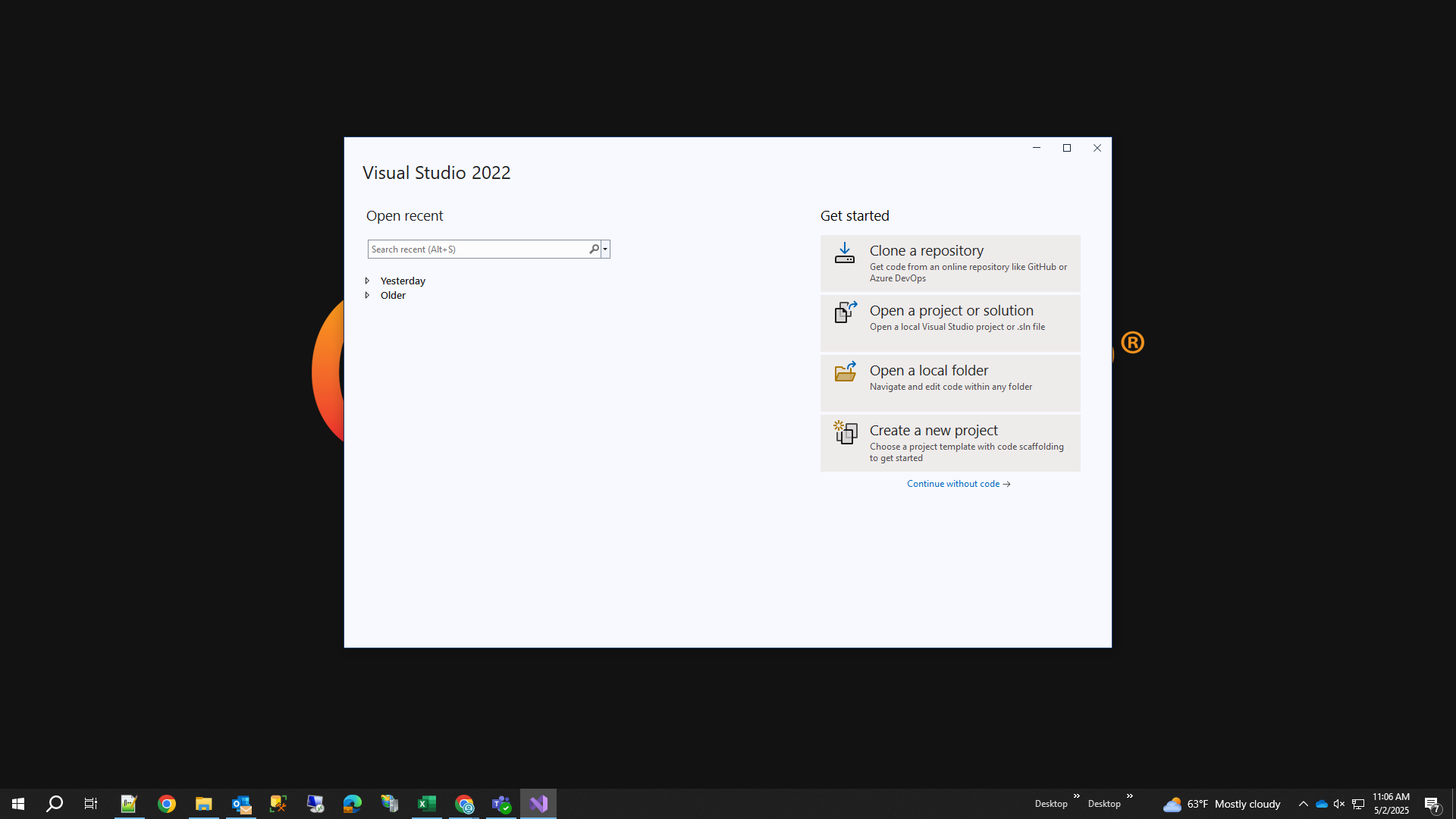This screenshot has width=1456, height=819.
Task: Expand the Older recent group
Action: [x=368, y=295]
